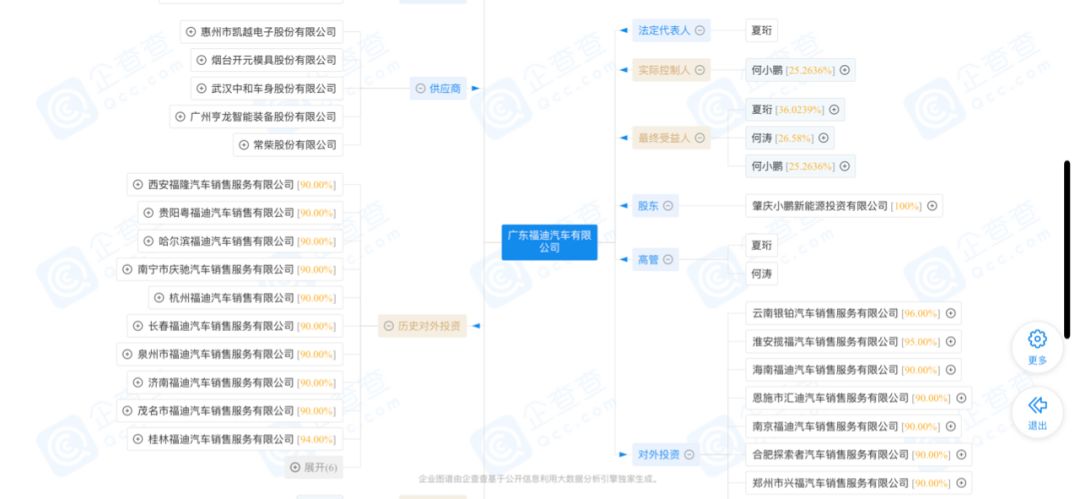Expand 杭州福迪汽车销售有限公司 node
Viewport: 1080px width, 499px height.
pyautogui.click(x=159, y=298)
